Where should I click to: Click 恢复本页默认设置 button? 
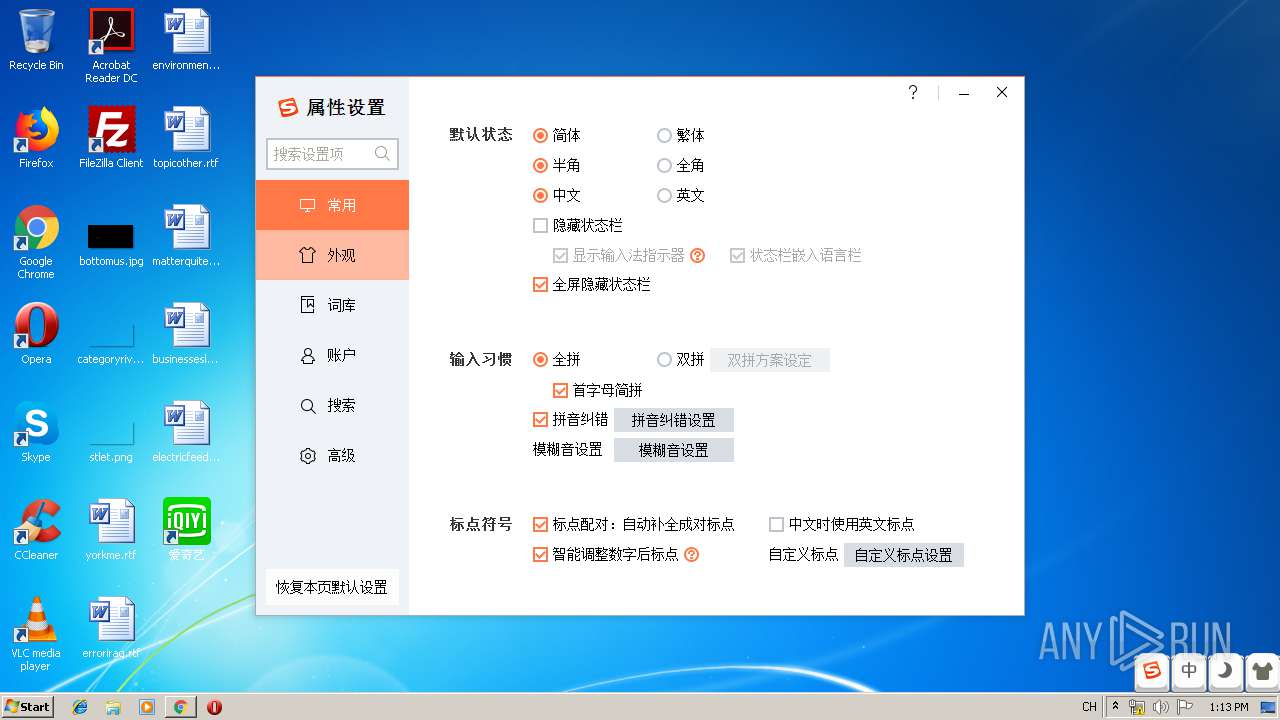332,587
